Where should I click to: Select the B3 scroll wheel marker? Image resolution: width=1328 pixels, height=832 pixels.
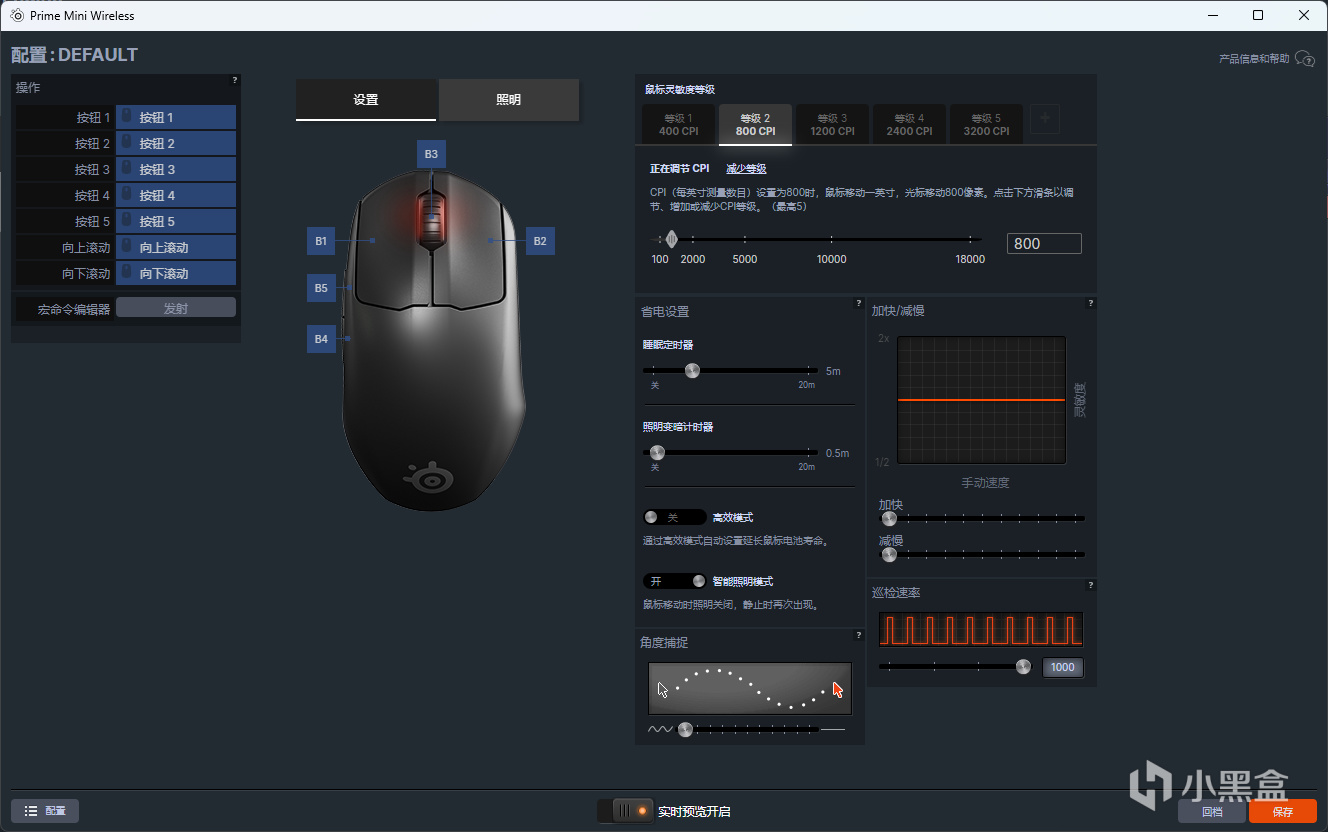coord(431,154)
